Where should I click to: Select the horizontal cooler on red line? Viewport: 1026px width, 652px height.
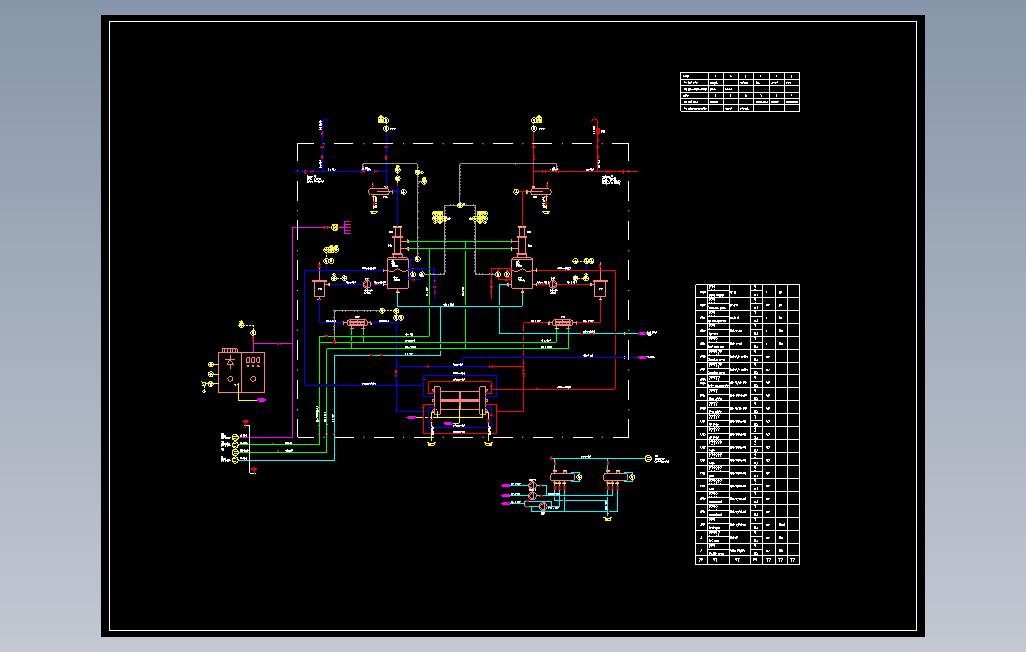pos(540,192)
